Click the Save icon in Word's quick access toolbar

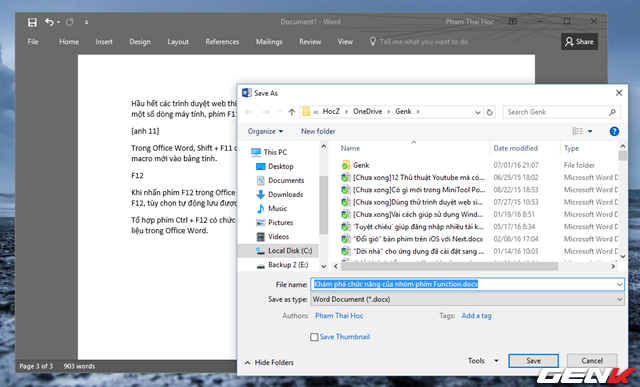32,22
